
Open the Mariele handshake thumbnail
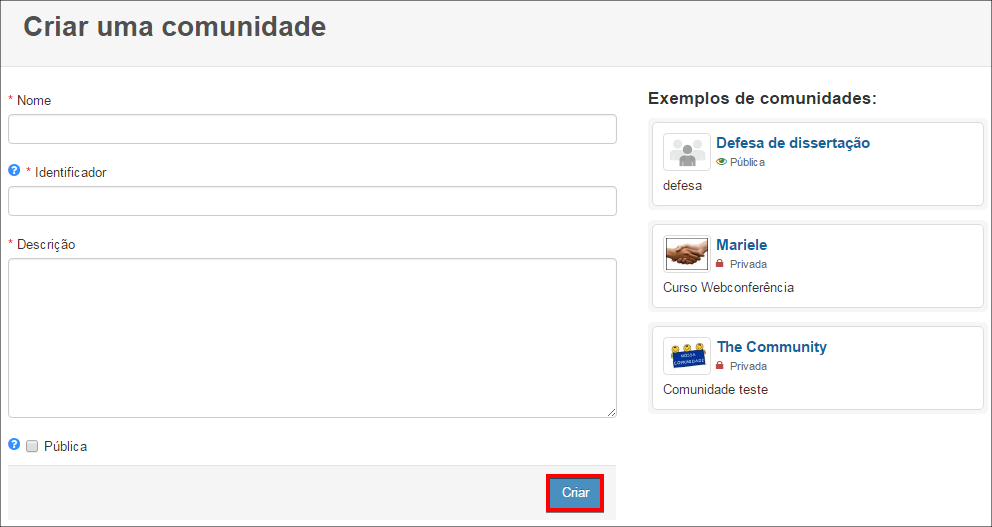click(x=686, y=254)
